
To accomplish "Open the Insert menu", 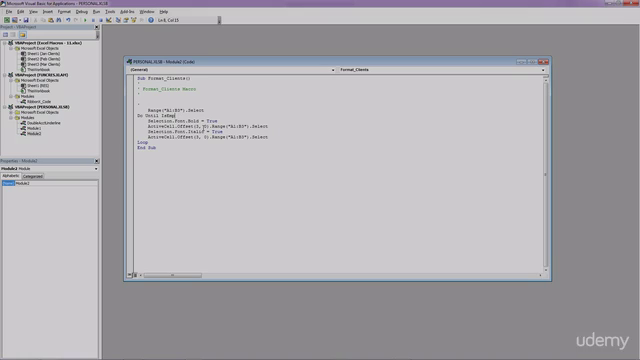I will click(48, 12).
